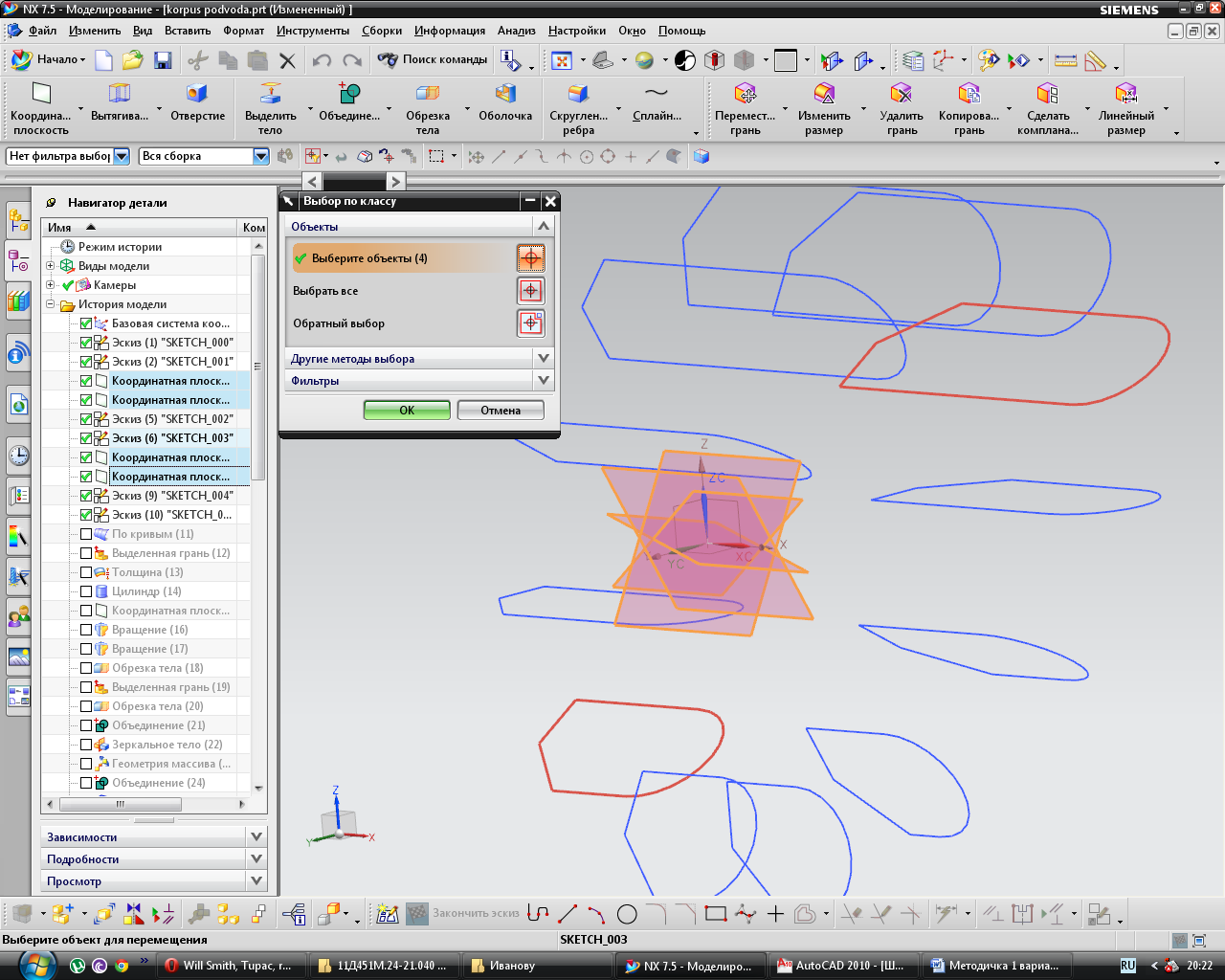Click the select objects crosshair icon
The height and width of the screenshot is (980, 1225).
pos(531,257)
